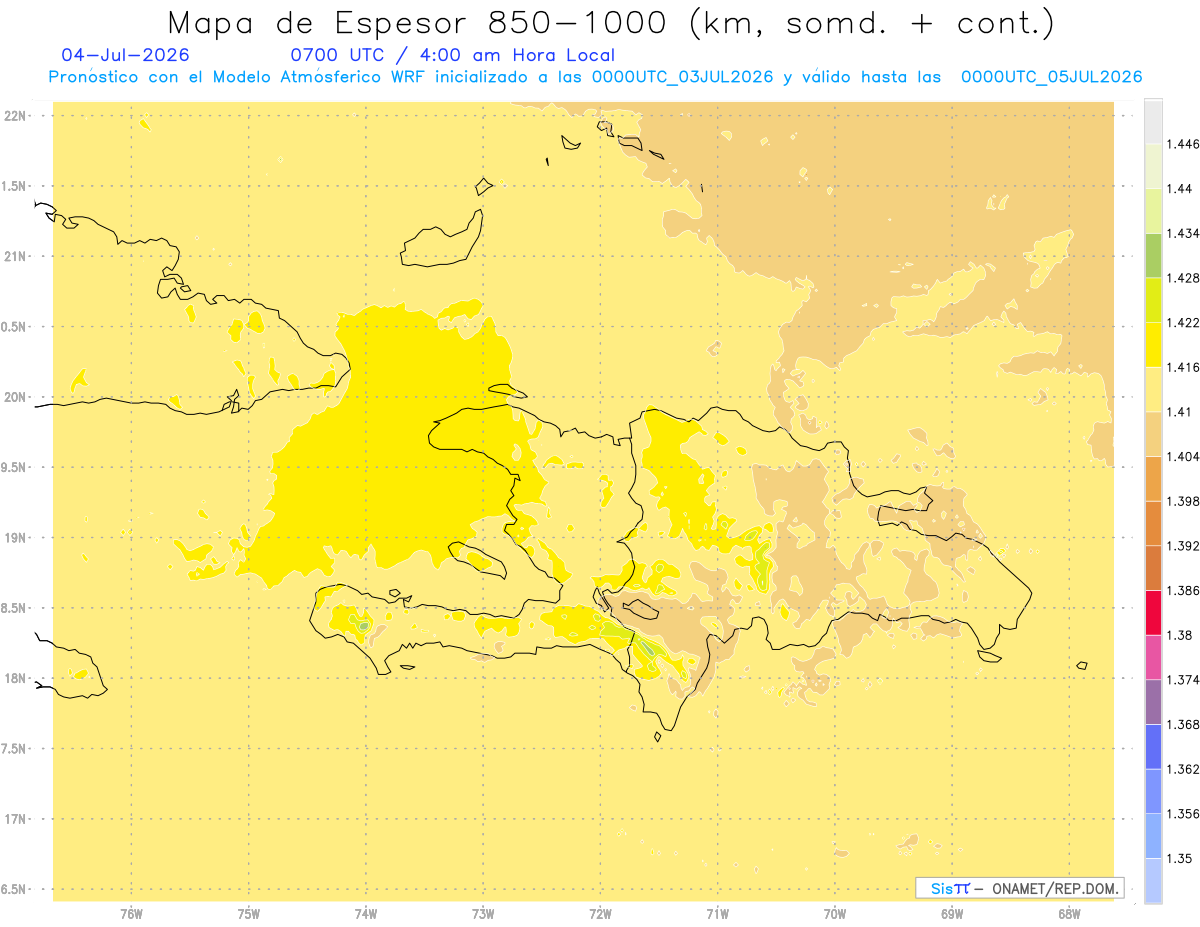Select the '20N' latitude axis label
Viewport: 1200px width, 927px height.
[x=15, y=397]
